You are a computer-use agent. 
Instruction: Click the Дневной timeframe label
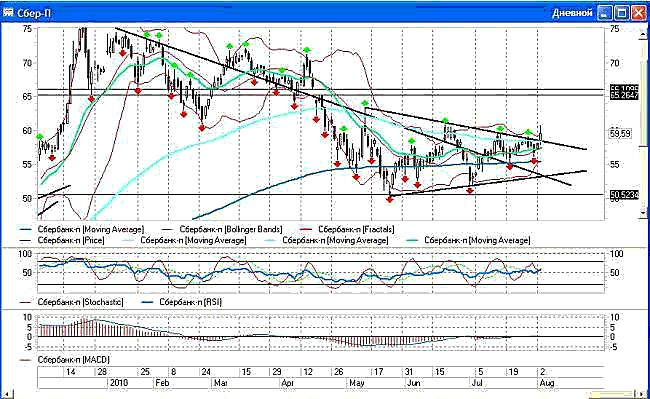coord(572,13)
